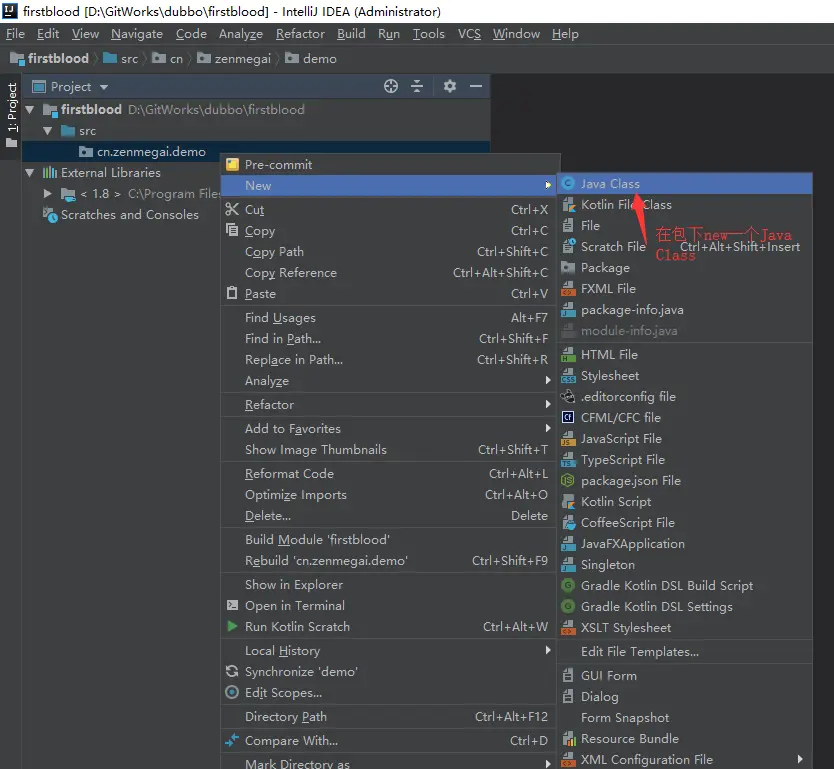
Task: Collapse the firstblood project root node
Action: [x=30, y=110]
